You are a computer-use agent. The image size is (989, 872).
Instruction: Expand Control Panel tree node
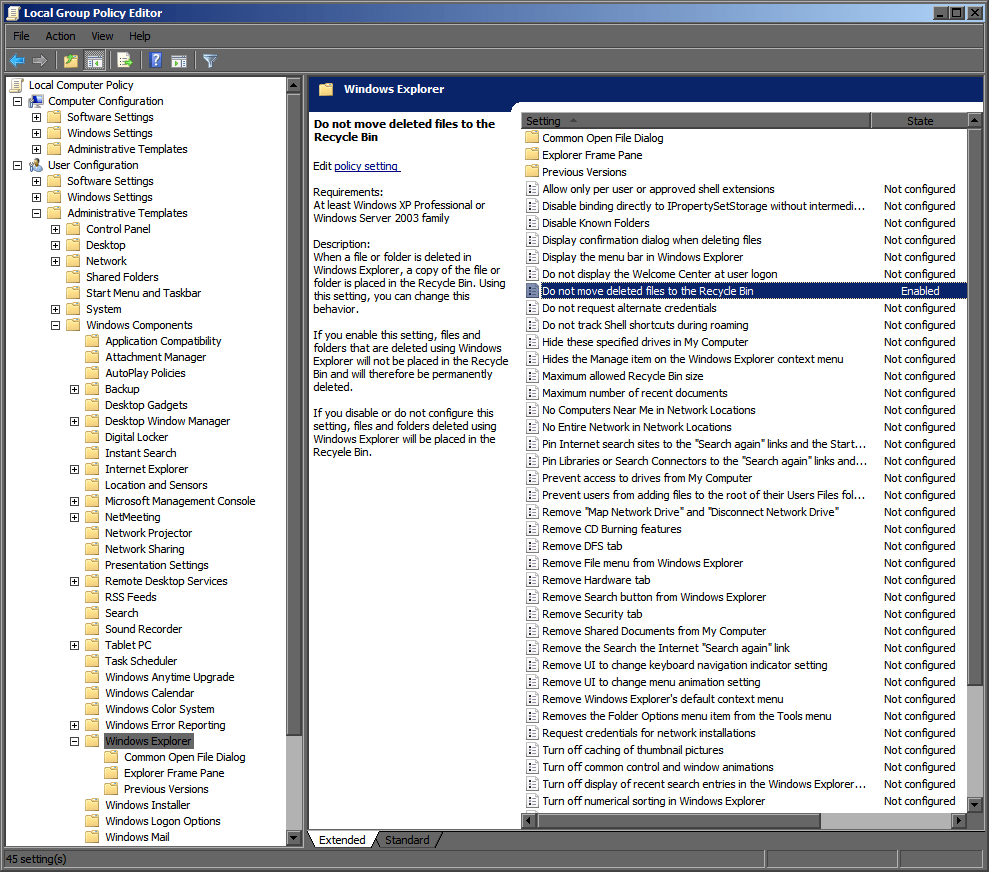(56, 230)
